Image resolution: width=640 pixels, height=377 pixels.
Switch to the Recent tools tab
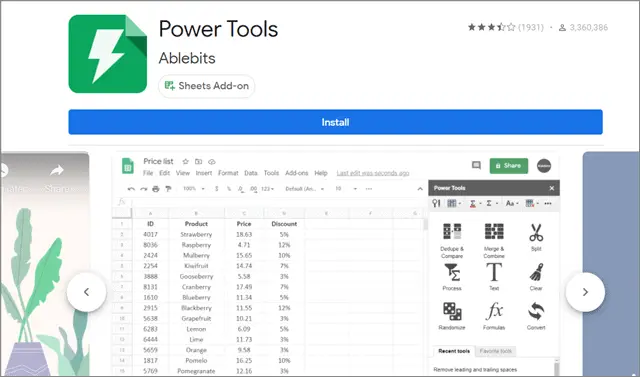pyautogui.click(x=454, y=351)
